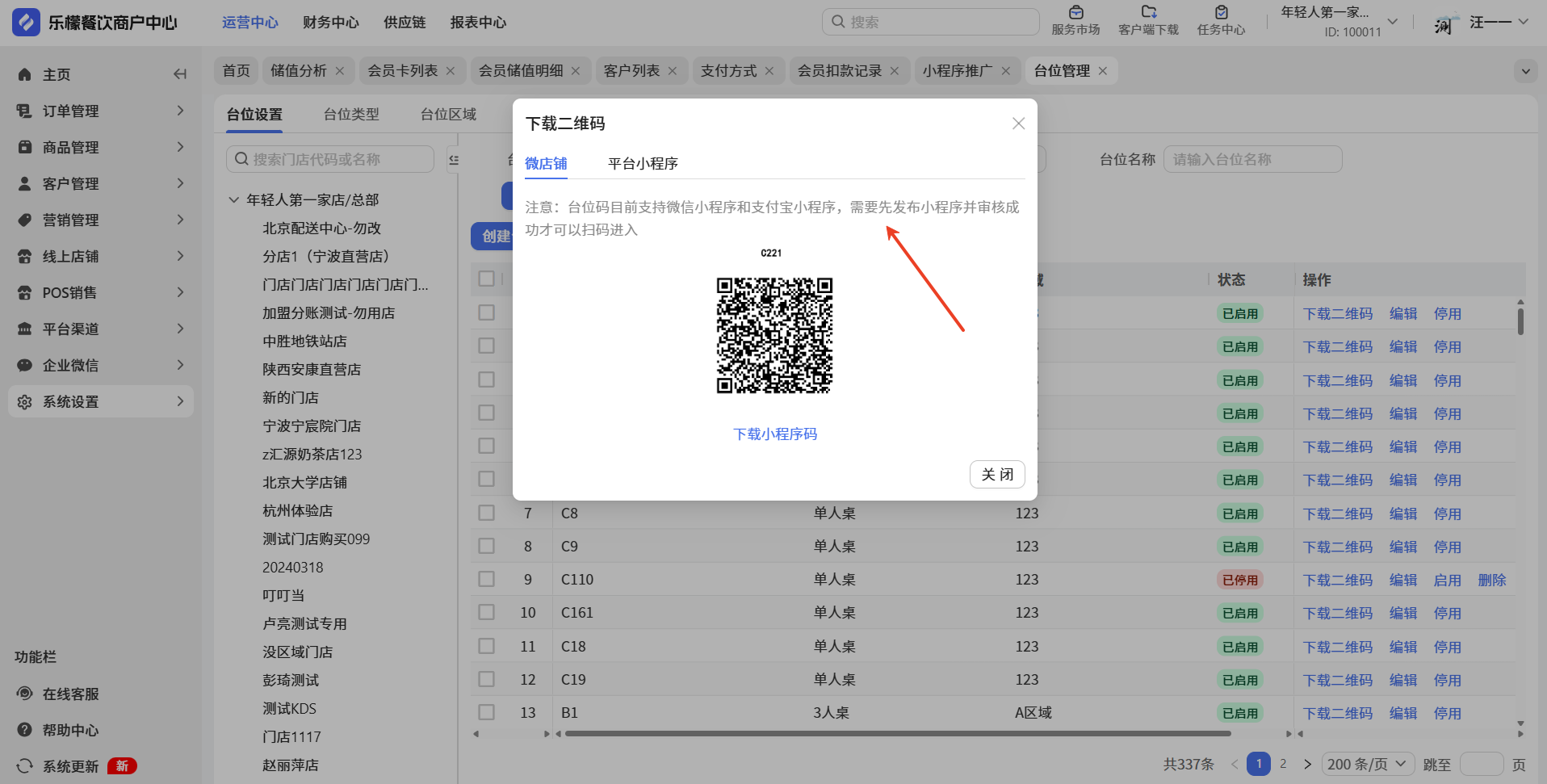Click the 商品管理 sidebar icon
The image size is (1547, 784).
[24, 147]
